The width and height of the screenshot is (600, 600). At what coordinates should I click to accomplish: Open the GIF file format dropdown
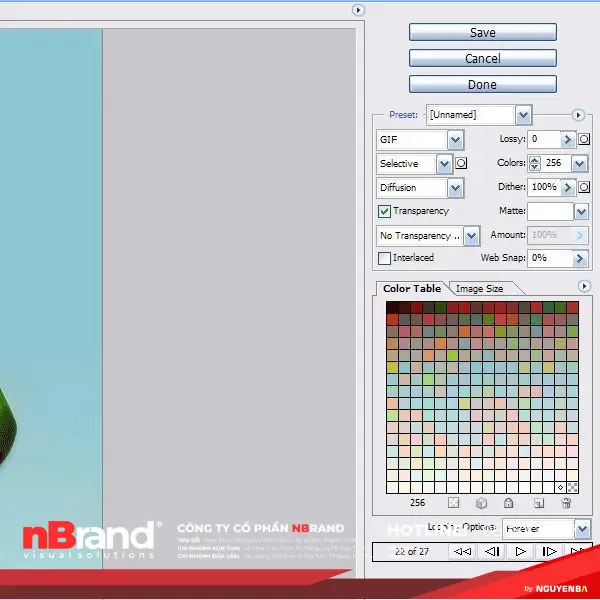pos(455,139)
